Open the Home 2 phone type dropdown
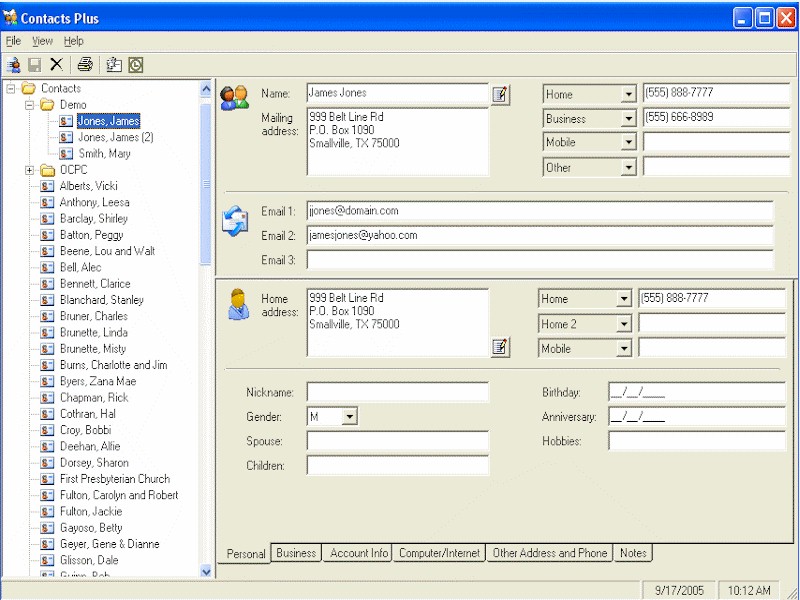This screenshot has width=800, height=600. click(x=627, y=323)
